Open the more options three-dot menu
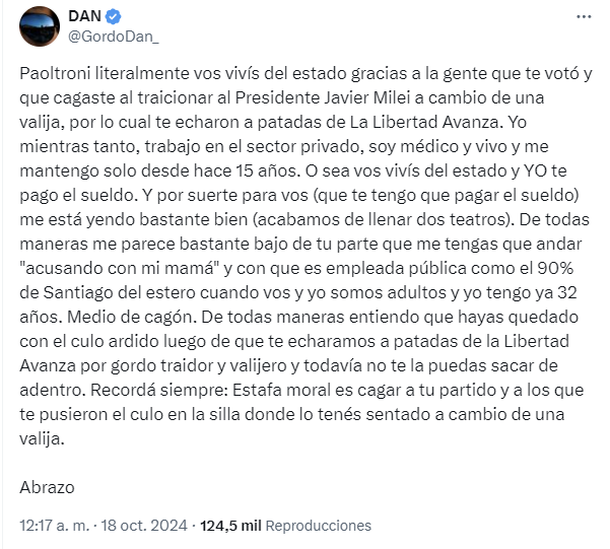 click(x=583, y=19)
